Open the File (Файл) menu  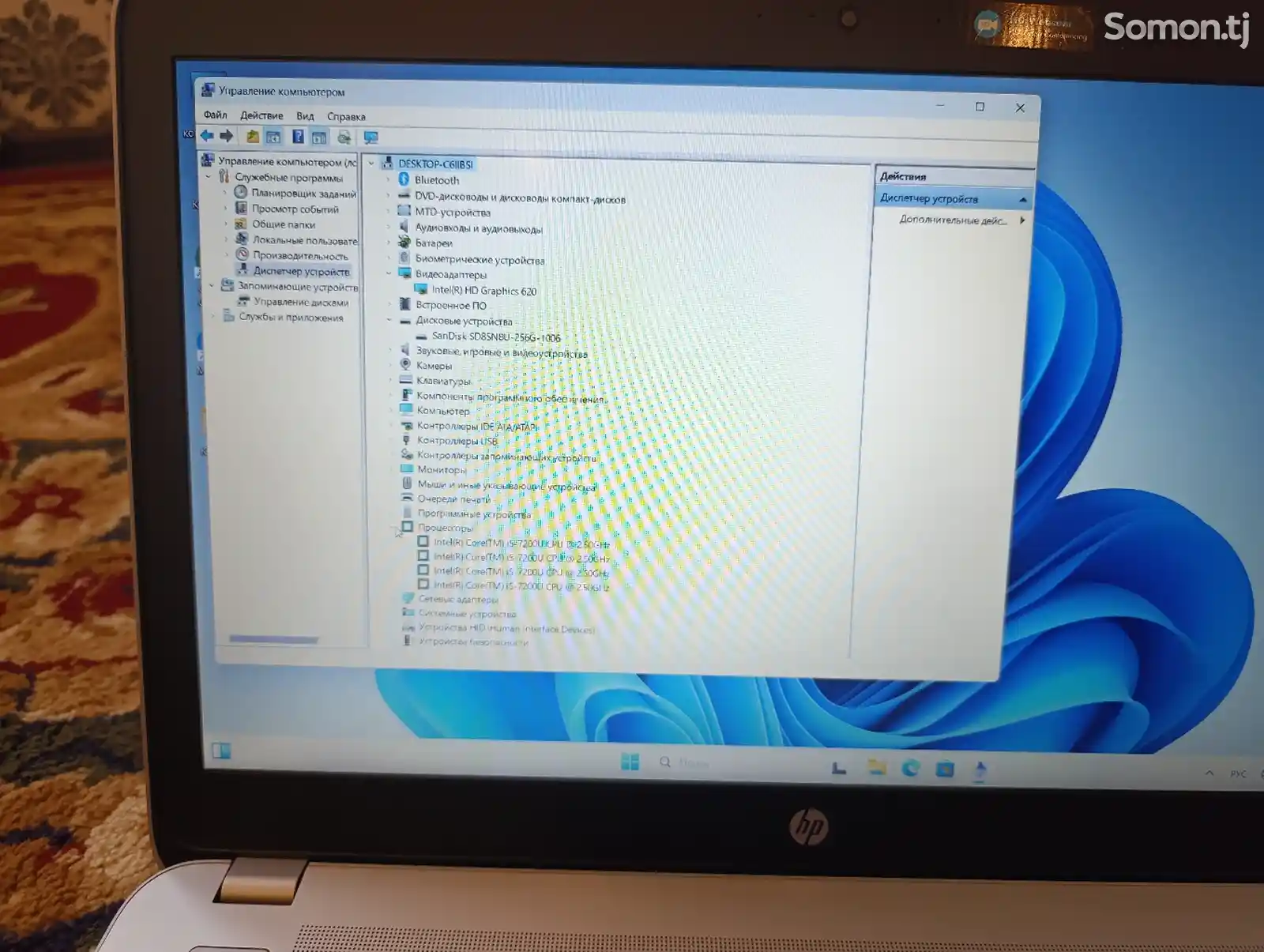[215, 115]
